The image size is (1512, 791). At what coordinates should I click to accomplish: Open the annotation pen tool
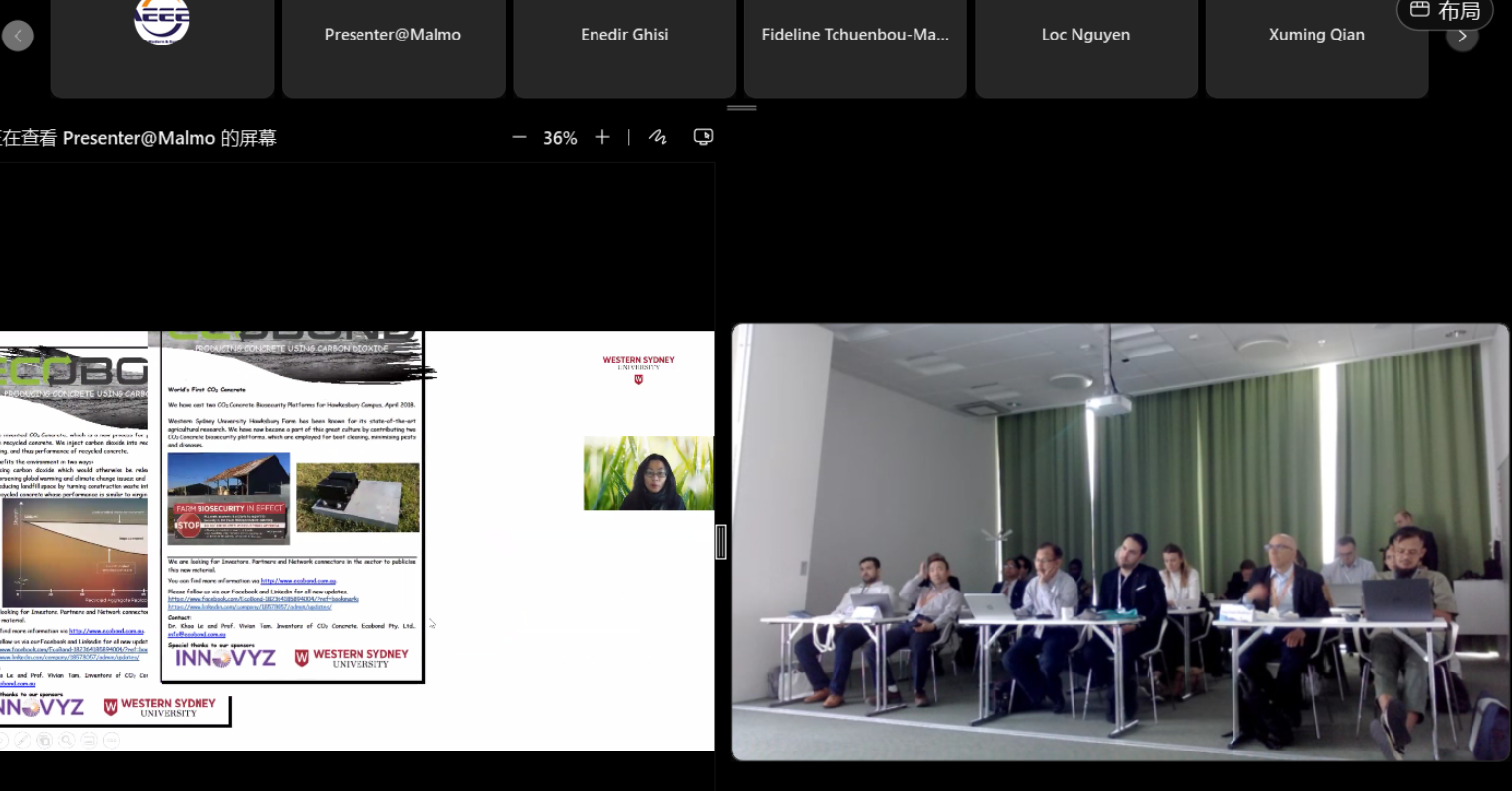click(658, 138)
